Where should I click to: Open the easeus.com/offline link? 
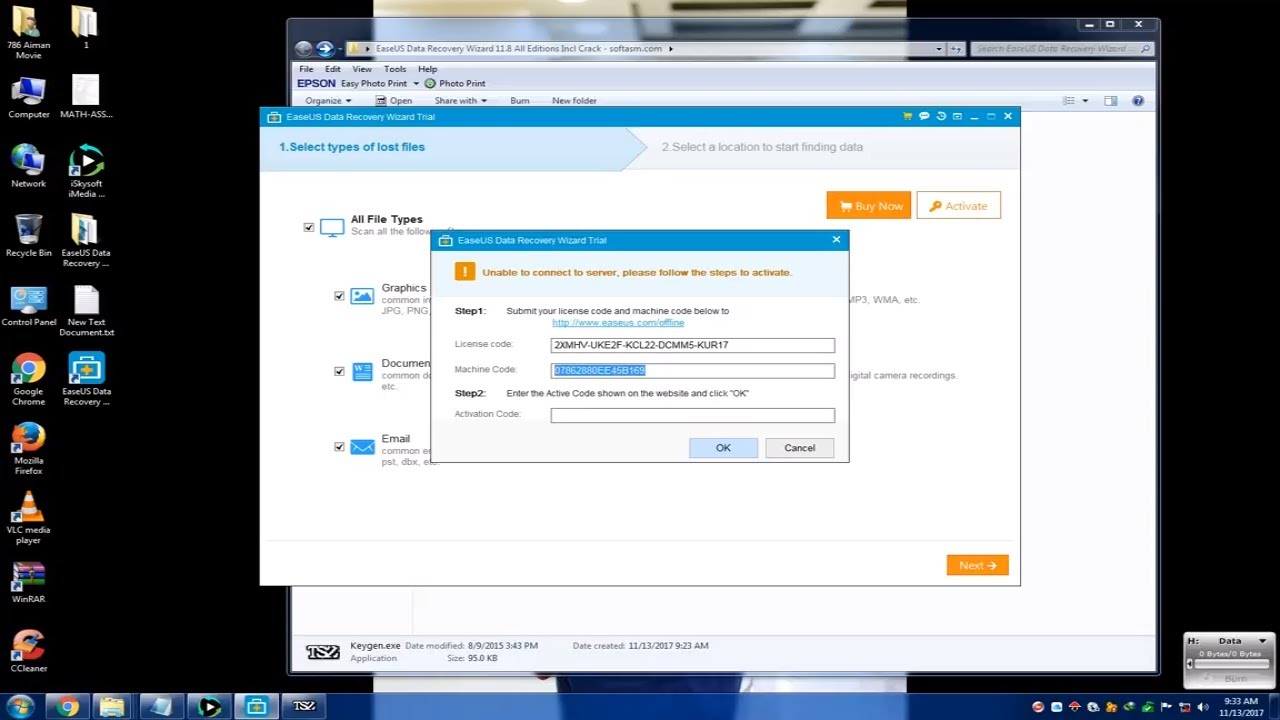pos(618,323)
